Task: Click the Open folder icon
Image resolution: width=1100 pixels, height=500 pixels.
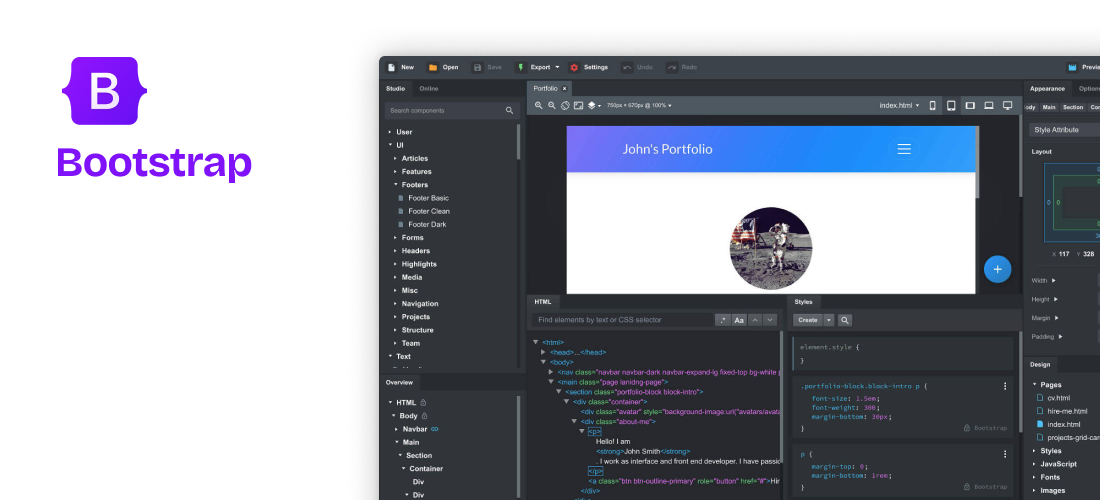Action: [x=433, y=67]
